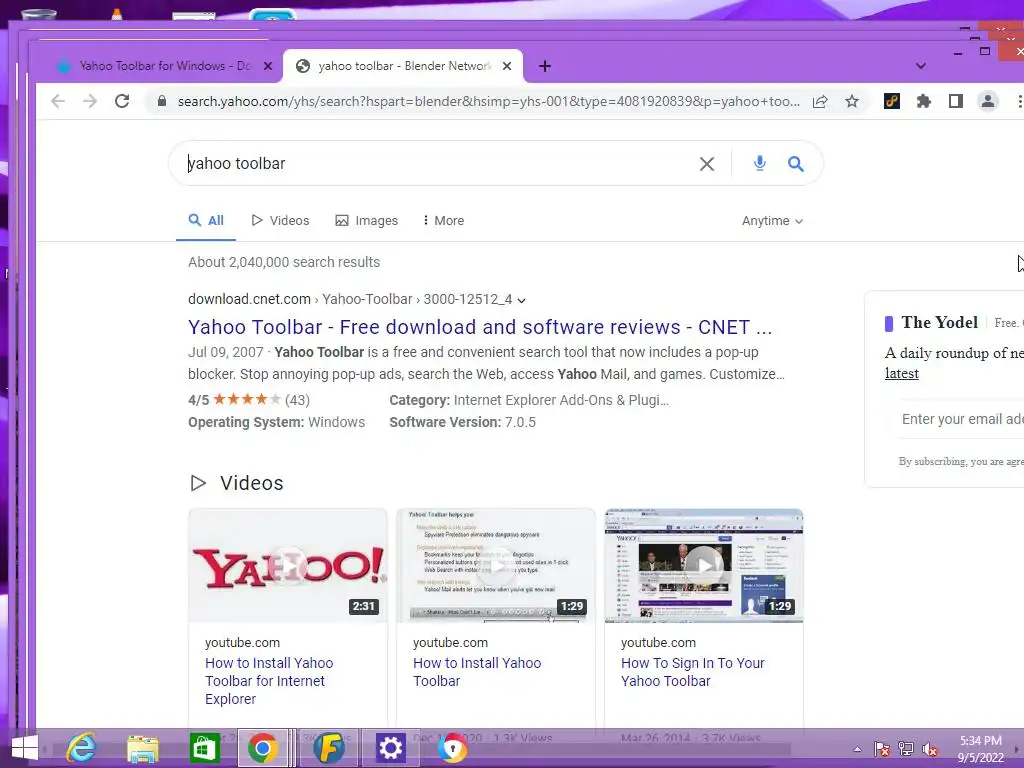Bookmark this page with the star
Screen dimensions: 1024x768
(852, 101)
